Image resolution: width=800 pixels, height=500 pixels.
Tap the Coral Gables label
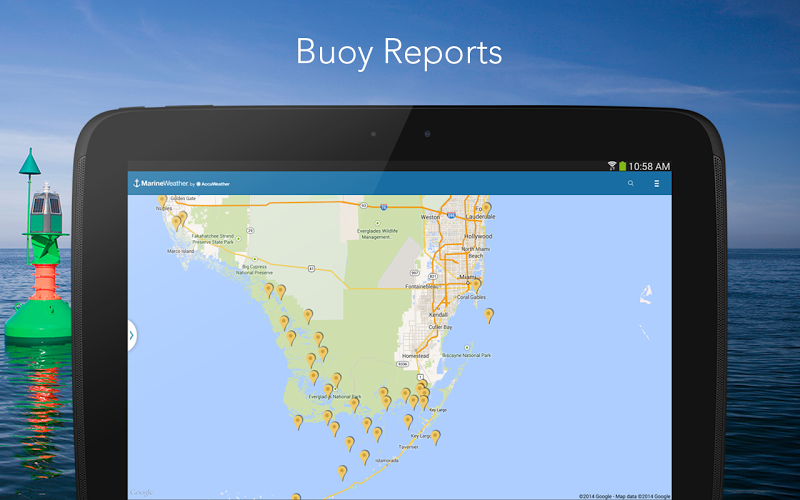tap(471, 297)
